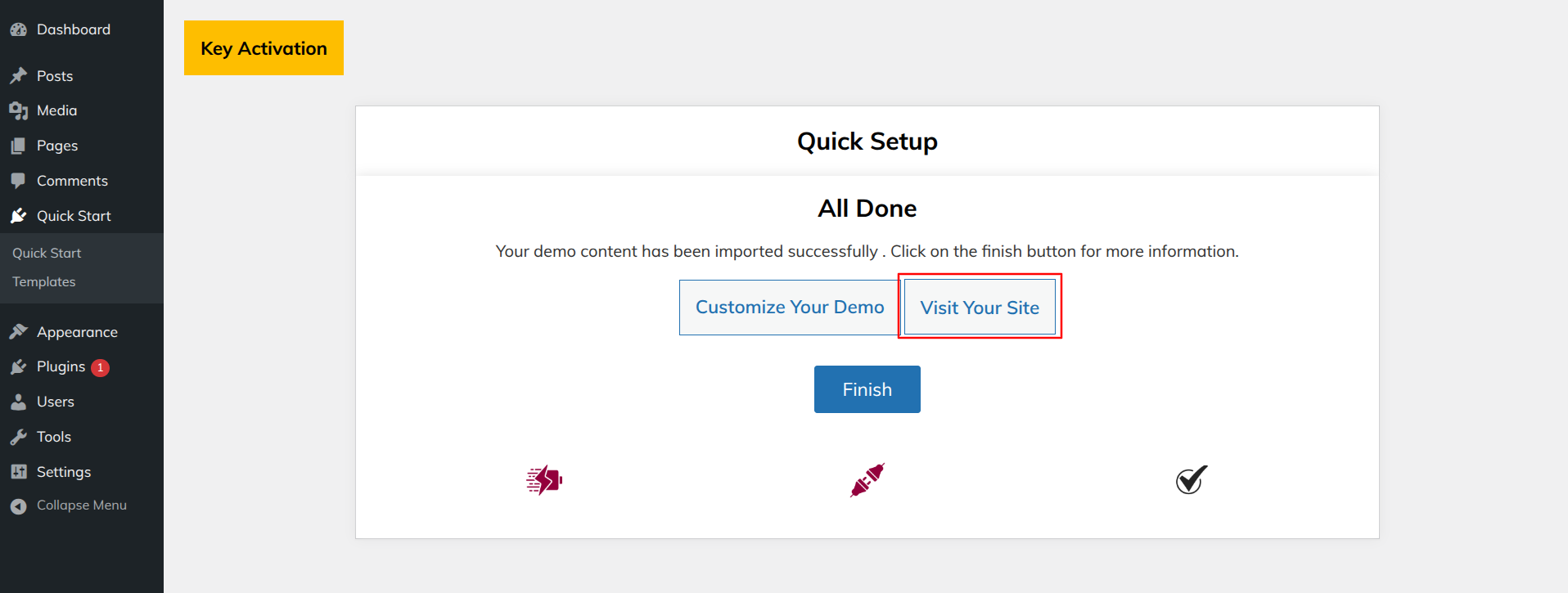Viewport: 1568px width, 593px height.
Task: Click the Tools wrench icon
Action: coord(19,438)
